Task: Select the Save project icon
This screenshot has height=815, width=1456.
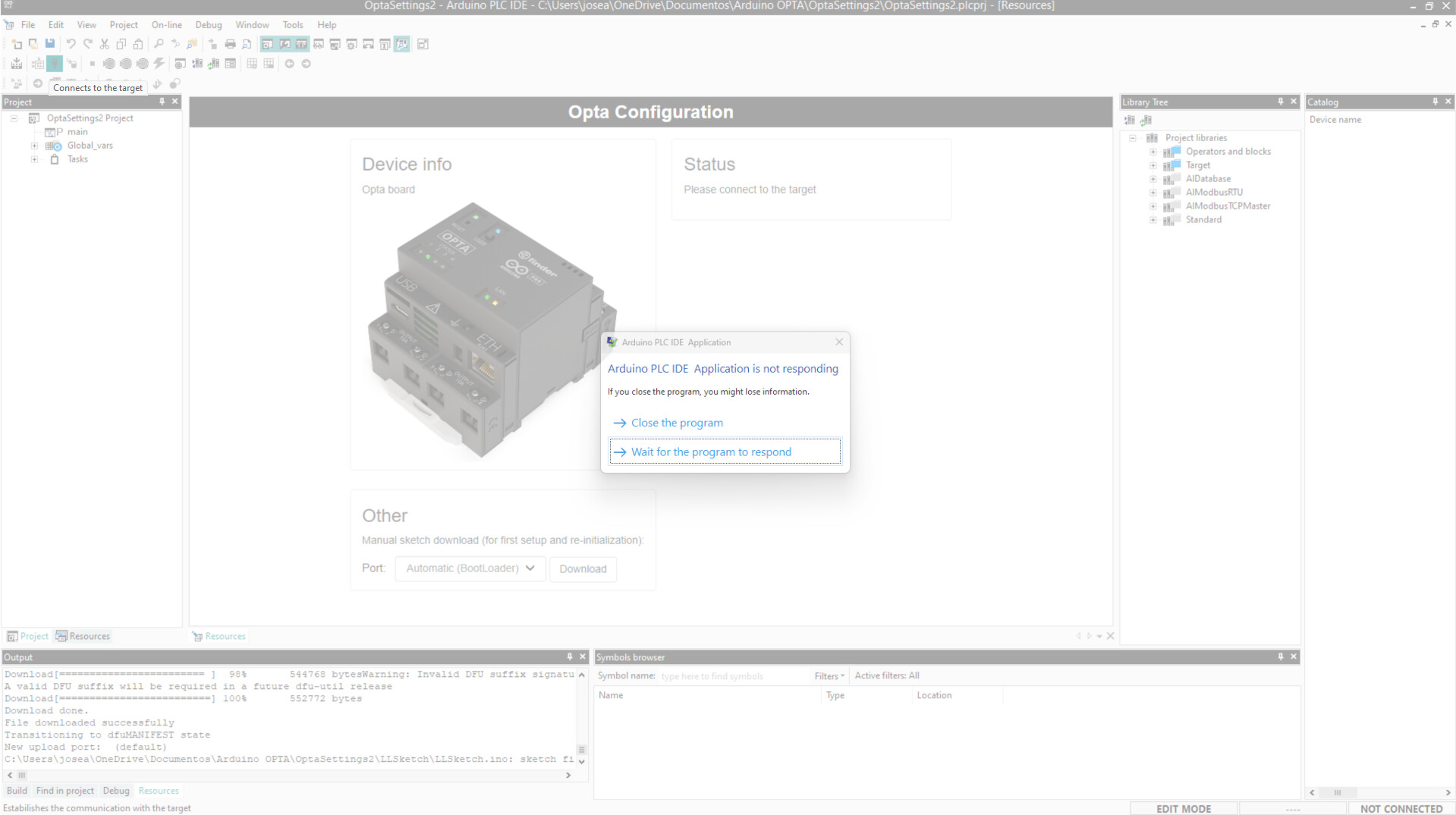Action: pyautogui.click(x=49, y=43)
